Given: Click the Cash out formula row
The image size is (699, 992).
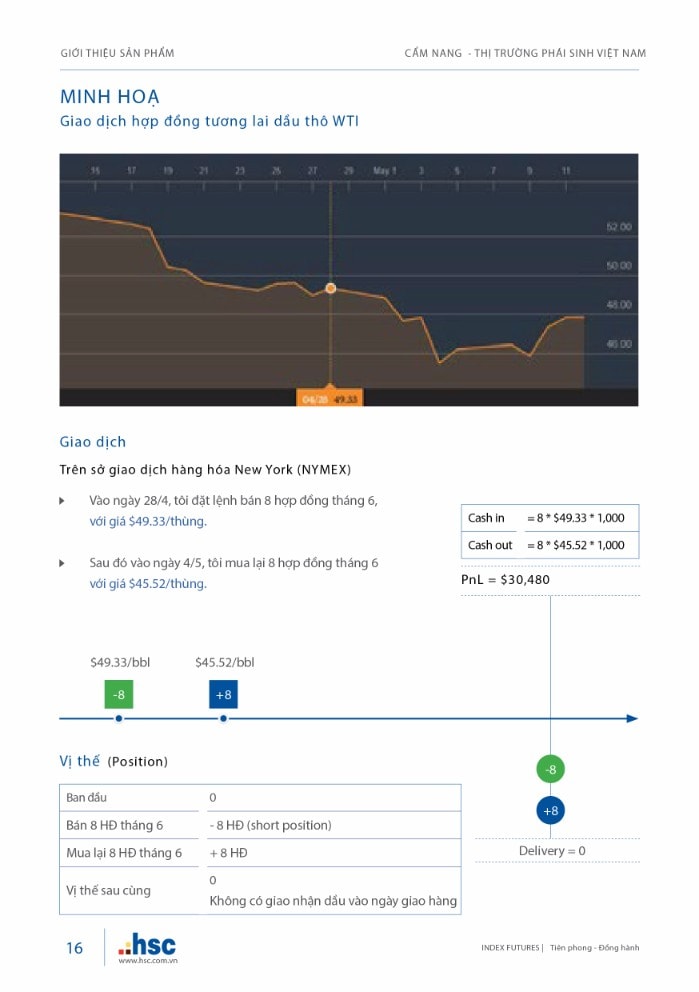Looking at the screenshot, I should tap(549, 545).
